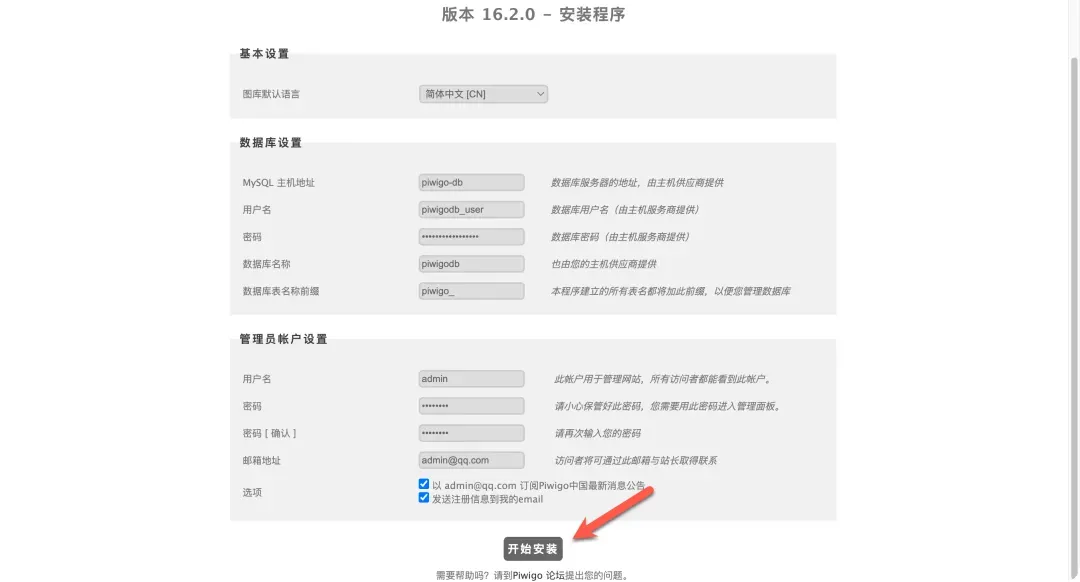
Task: Click the MySQL 主机地址 field showing piwigo-db
Action: pos(471,181)
